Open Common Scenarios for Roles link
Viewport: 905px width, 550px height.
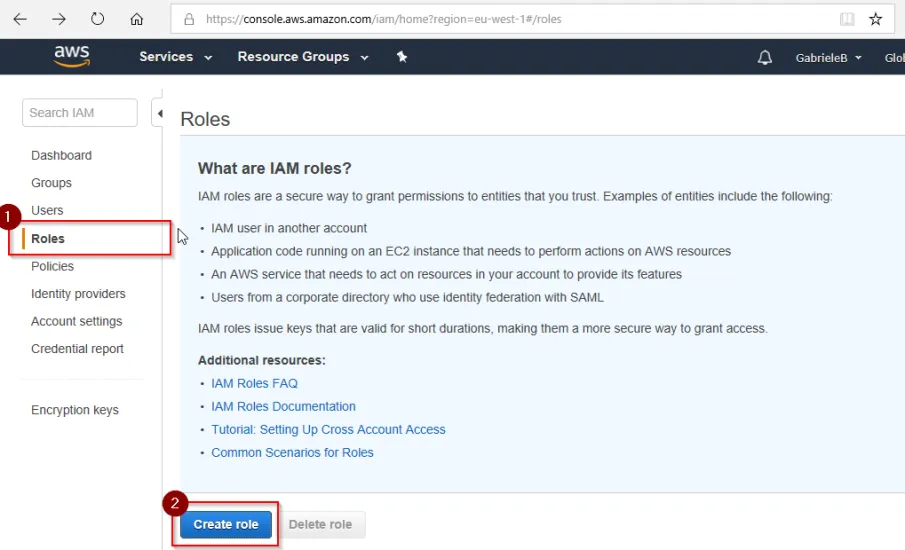point(292,452)
